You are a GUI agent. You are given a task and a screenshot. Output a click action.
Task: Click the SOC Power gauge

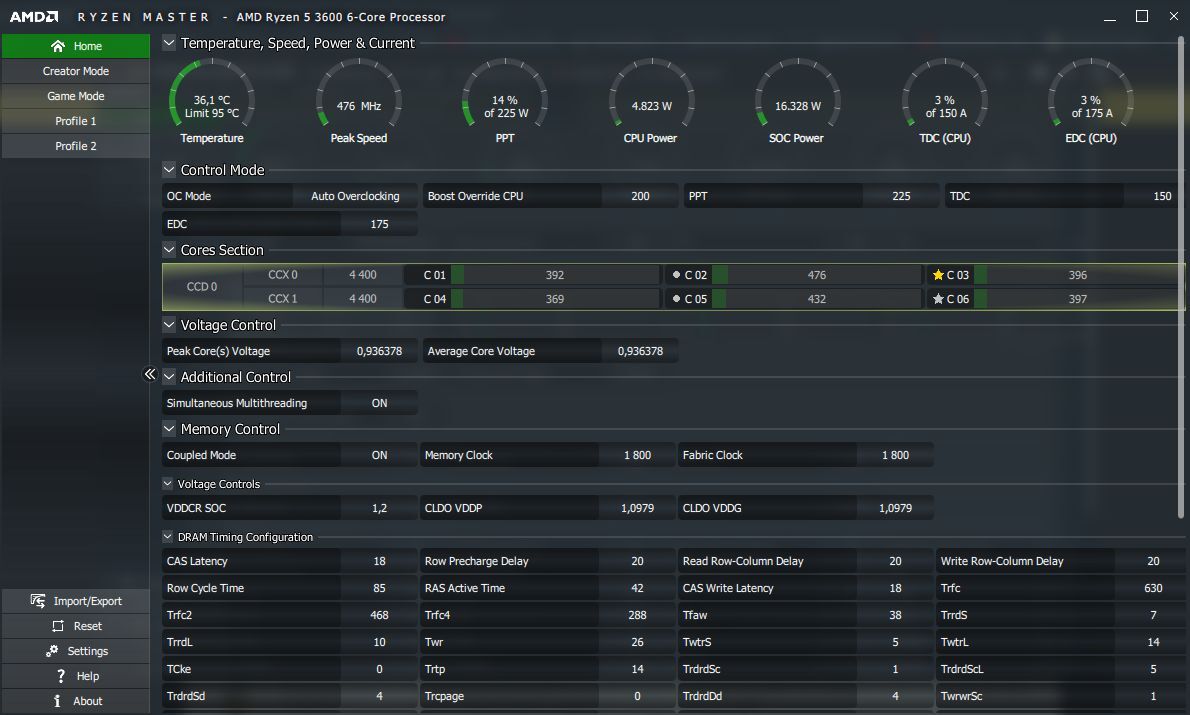[798, 94]
